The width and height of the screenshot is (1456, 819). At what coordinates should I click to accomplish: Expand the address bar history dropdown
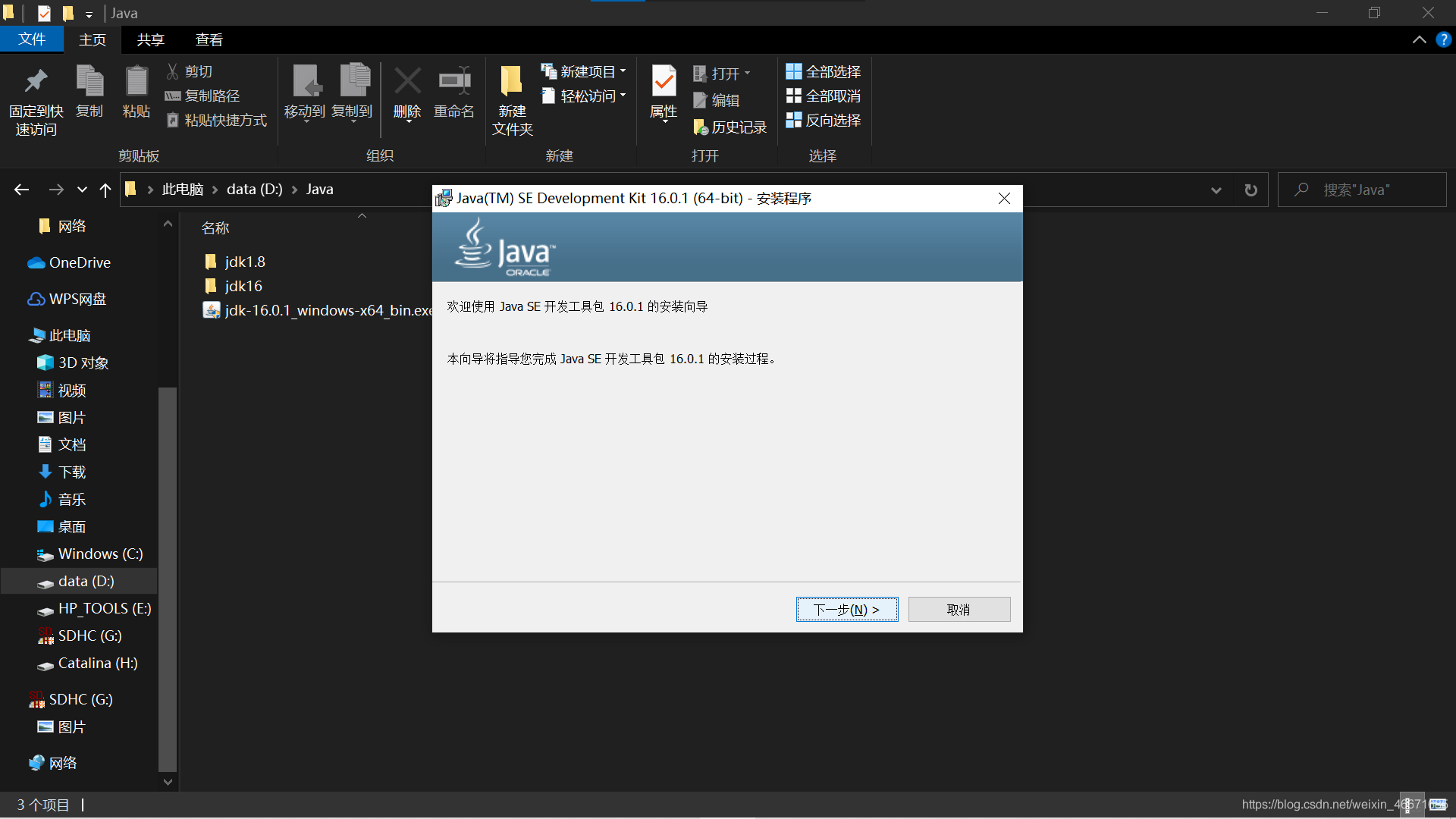1216,190
